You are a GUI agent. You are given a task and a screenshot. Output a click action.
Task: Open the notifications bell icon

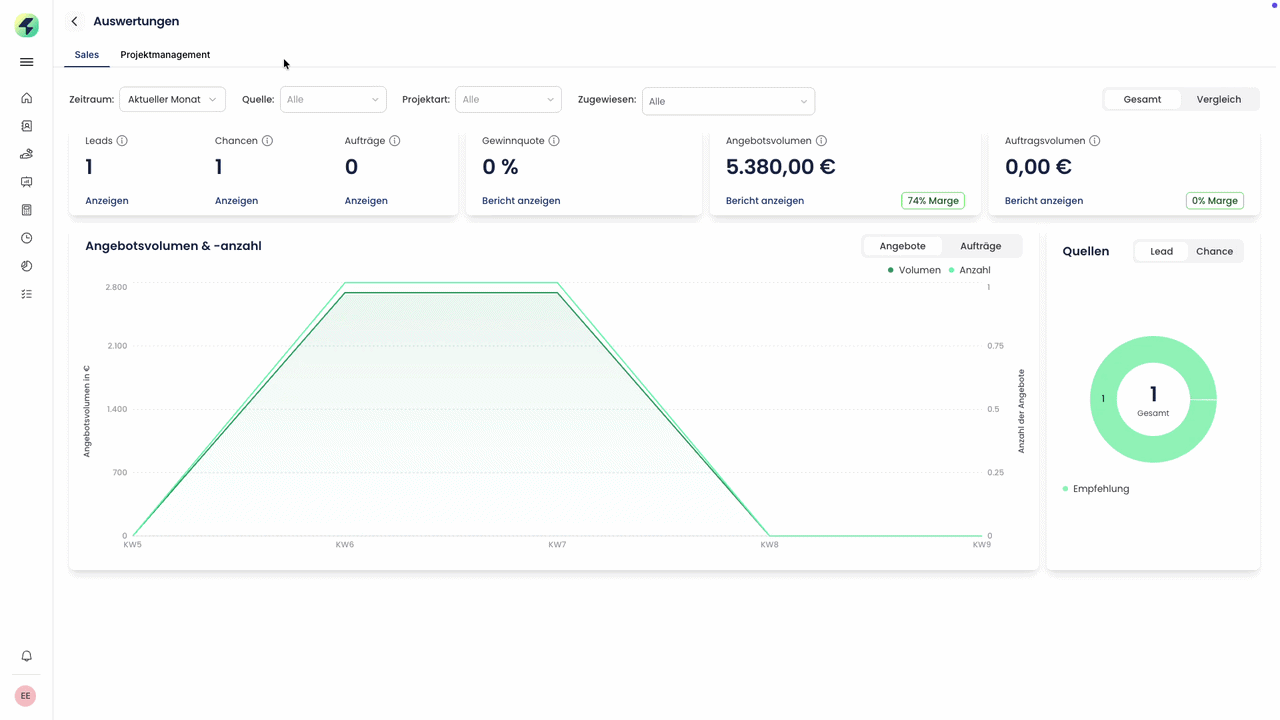[x=27, y=656]
